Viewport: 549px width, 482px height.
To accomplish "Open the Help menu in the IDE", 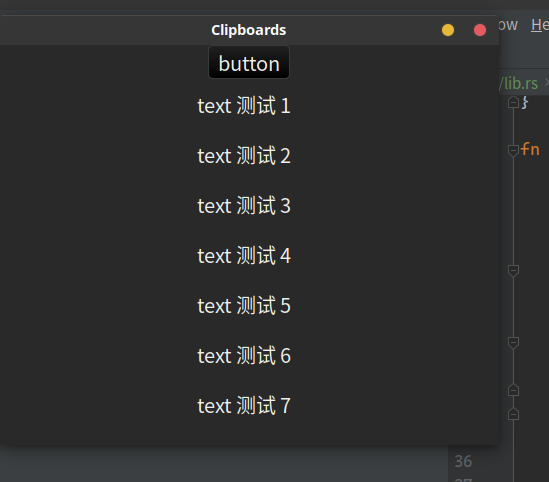I will pyautogui.click(x=540, y=25).
